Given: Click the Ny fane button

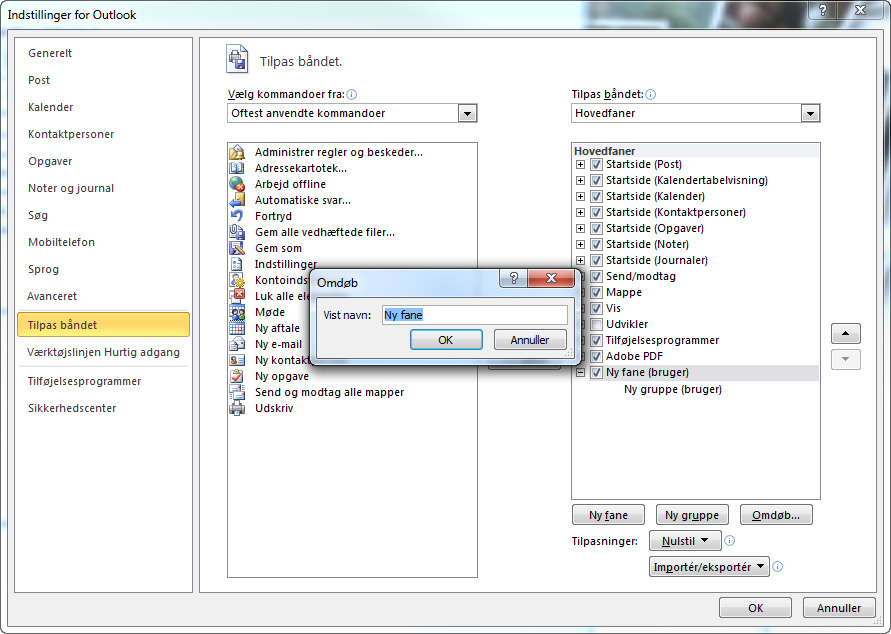Looking at the screenshot, I should [608, 515].
